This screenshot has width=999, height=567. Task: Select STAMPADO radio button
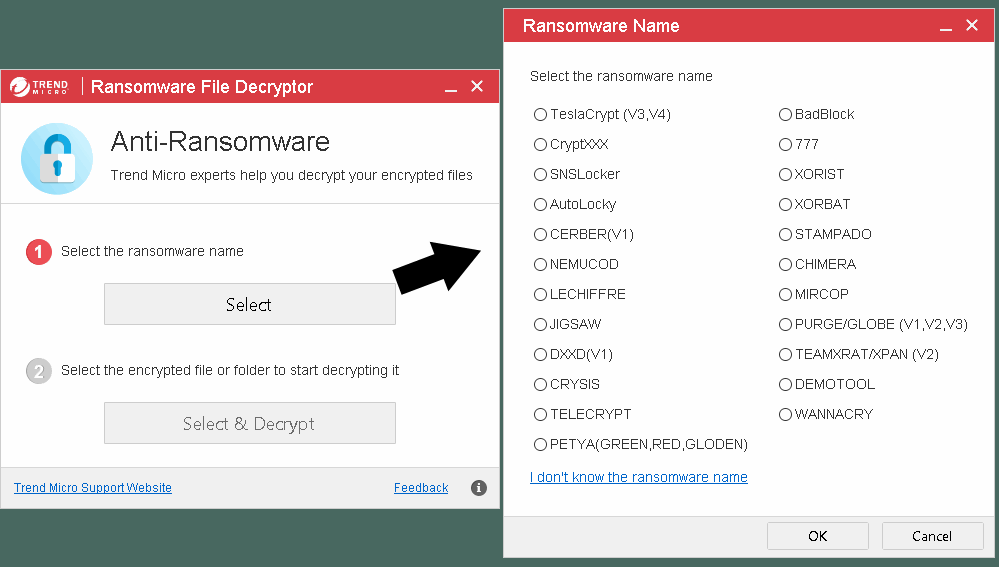click(x=786, y=234)
